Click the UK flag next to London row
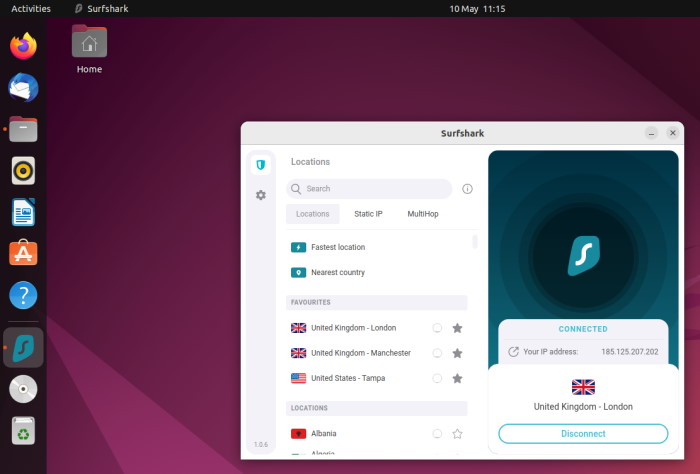Viewport: 700px width, 474px height. click(x=298, y=328)
